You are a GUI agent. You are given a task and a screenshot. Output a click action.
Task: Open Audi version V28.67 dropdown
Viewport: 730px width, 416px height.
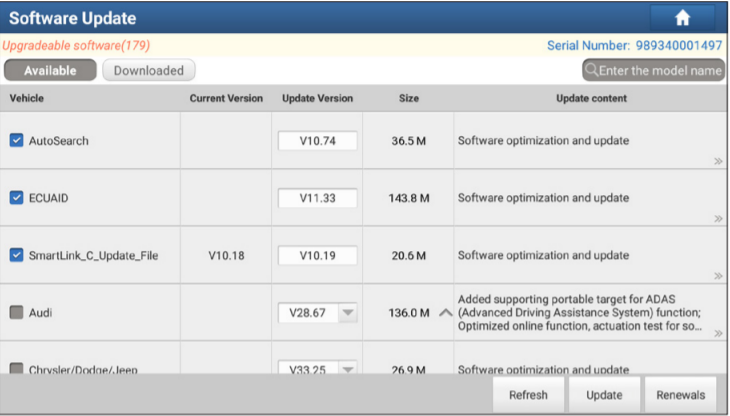click(x=346, y=313)
